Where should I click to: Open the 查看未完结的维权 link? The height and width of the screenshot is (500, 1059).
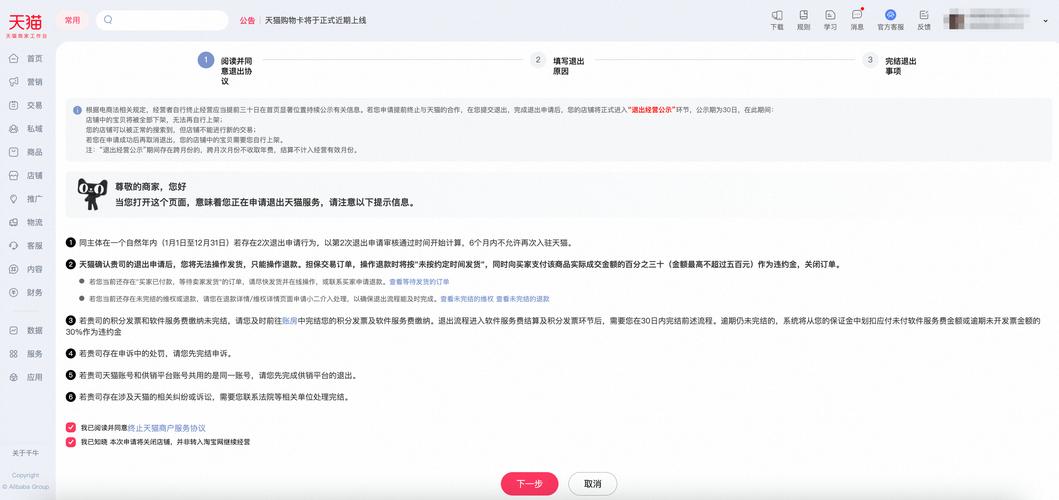coord(467,299)
